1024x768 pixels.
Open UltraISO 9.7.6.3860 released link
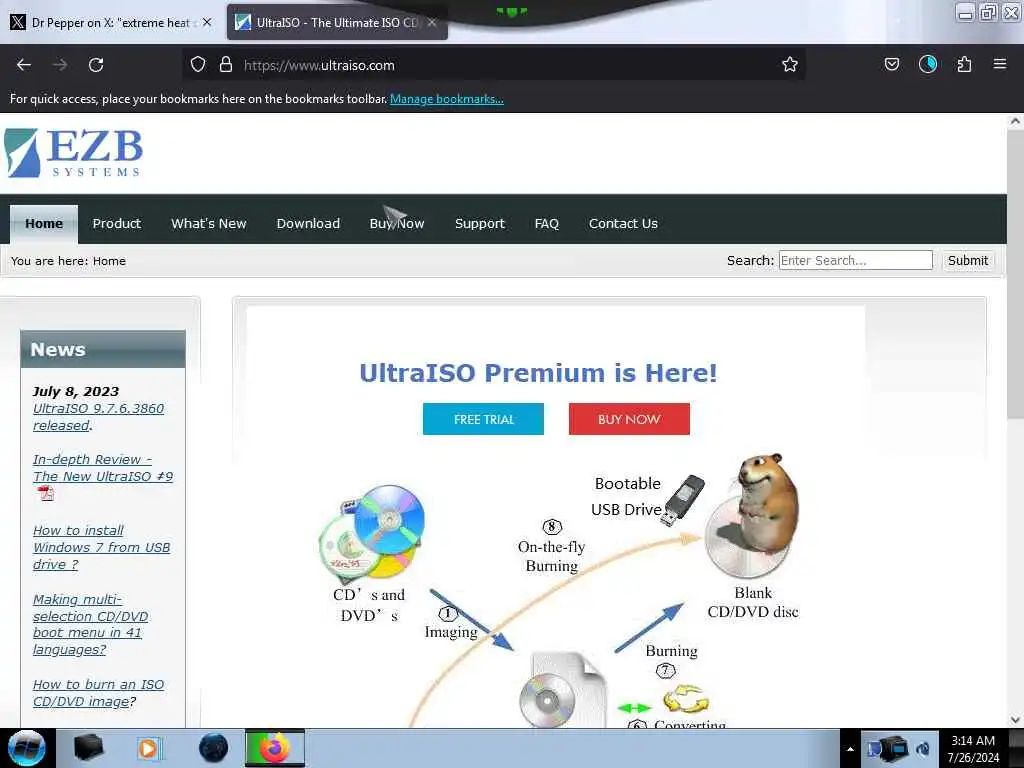98,417
